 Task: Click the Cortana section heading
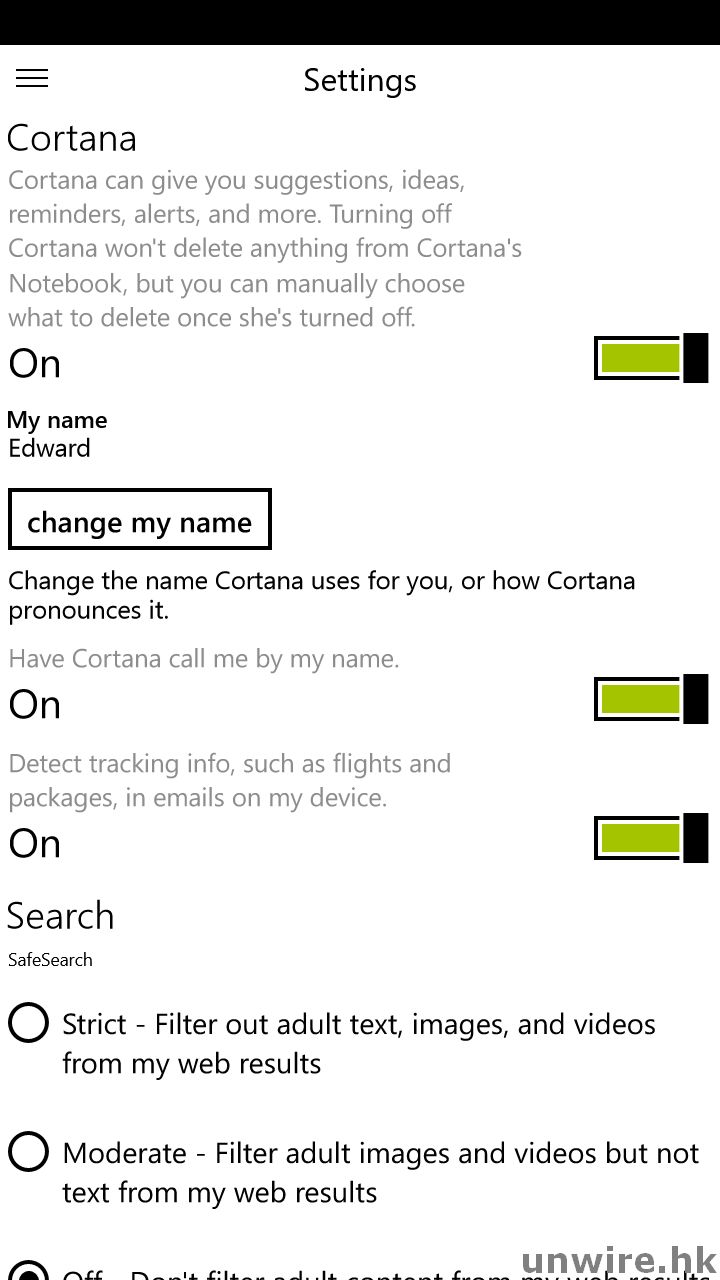pyautogui.click(x=72, y=138)
